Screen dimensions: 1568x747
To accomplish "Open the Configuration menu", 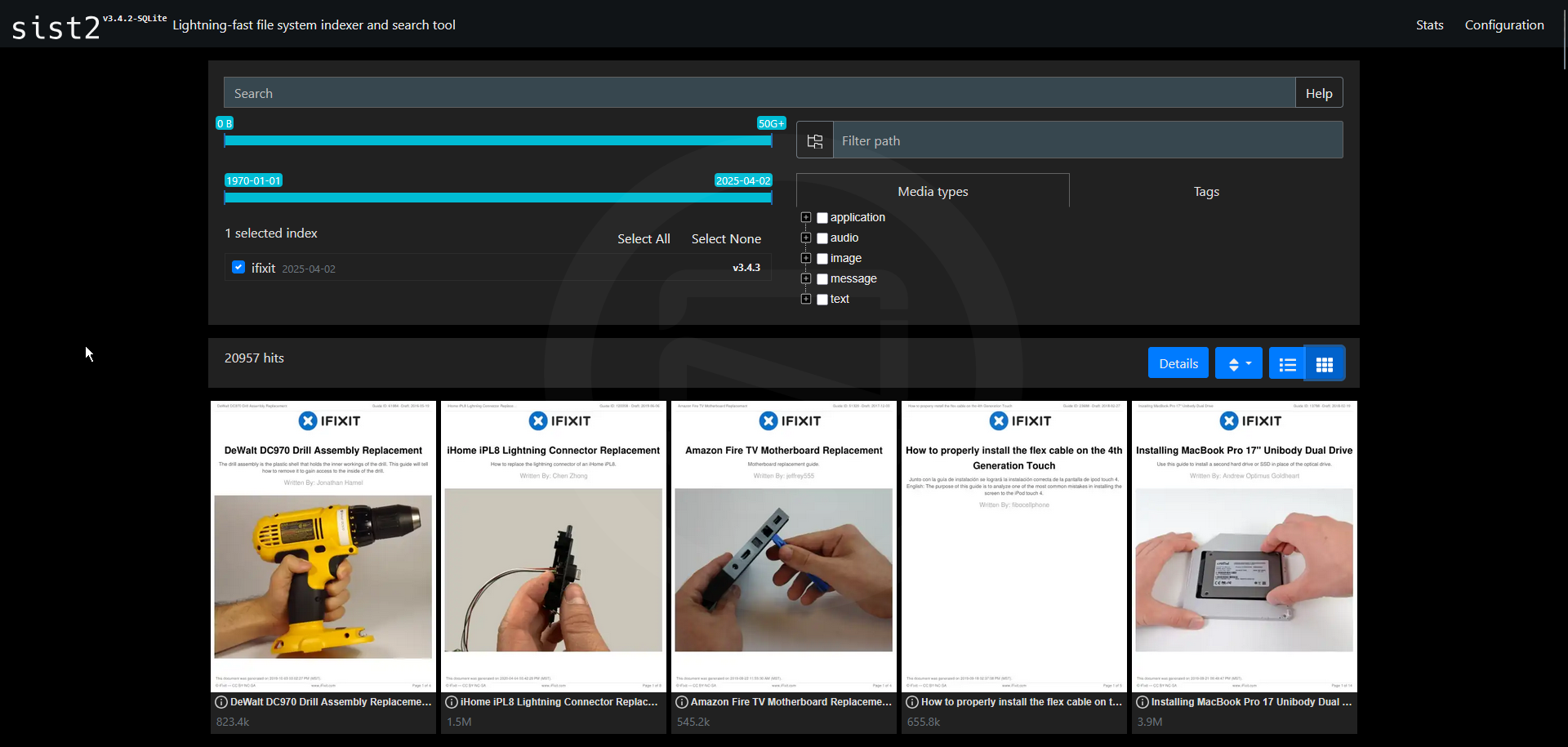I will 1504,24.
